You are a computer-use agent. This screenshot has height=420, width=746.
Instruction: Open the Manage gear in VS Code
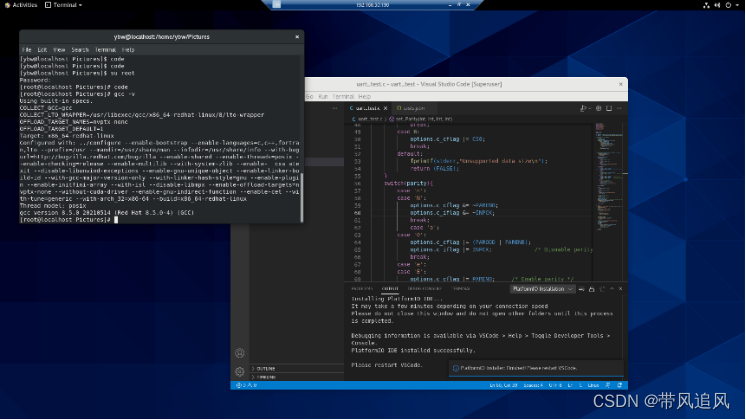(x=240, y=371)
